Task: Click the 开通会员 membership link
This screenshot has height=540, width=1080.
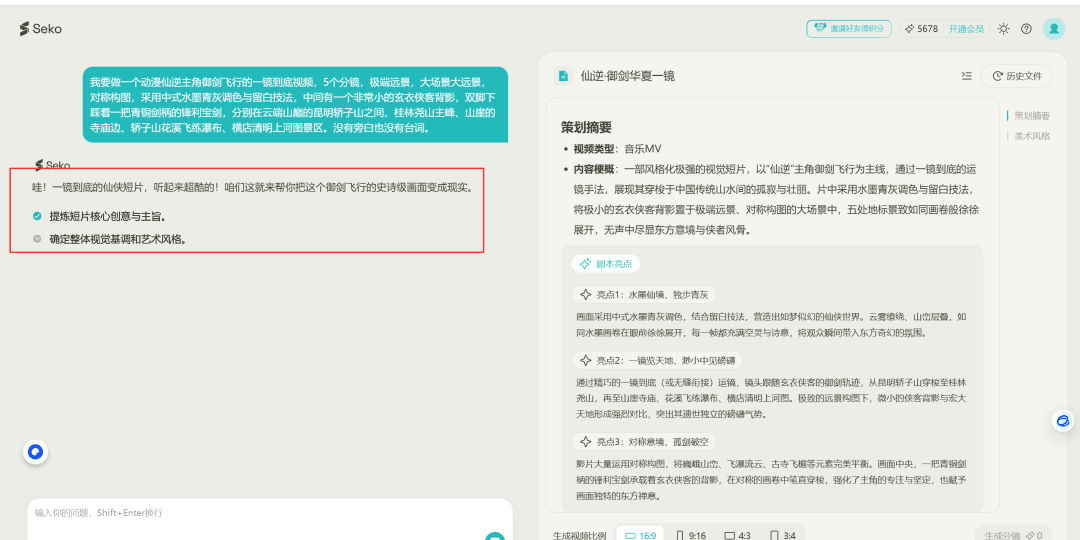Action: [x=966, y=29]
